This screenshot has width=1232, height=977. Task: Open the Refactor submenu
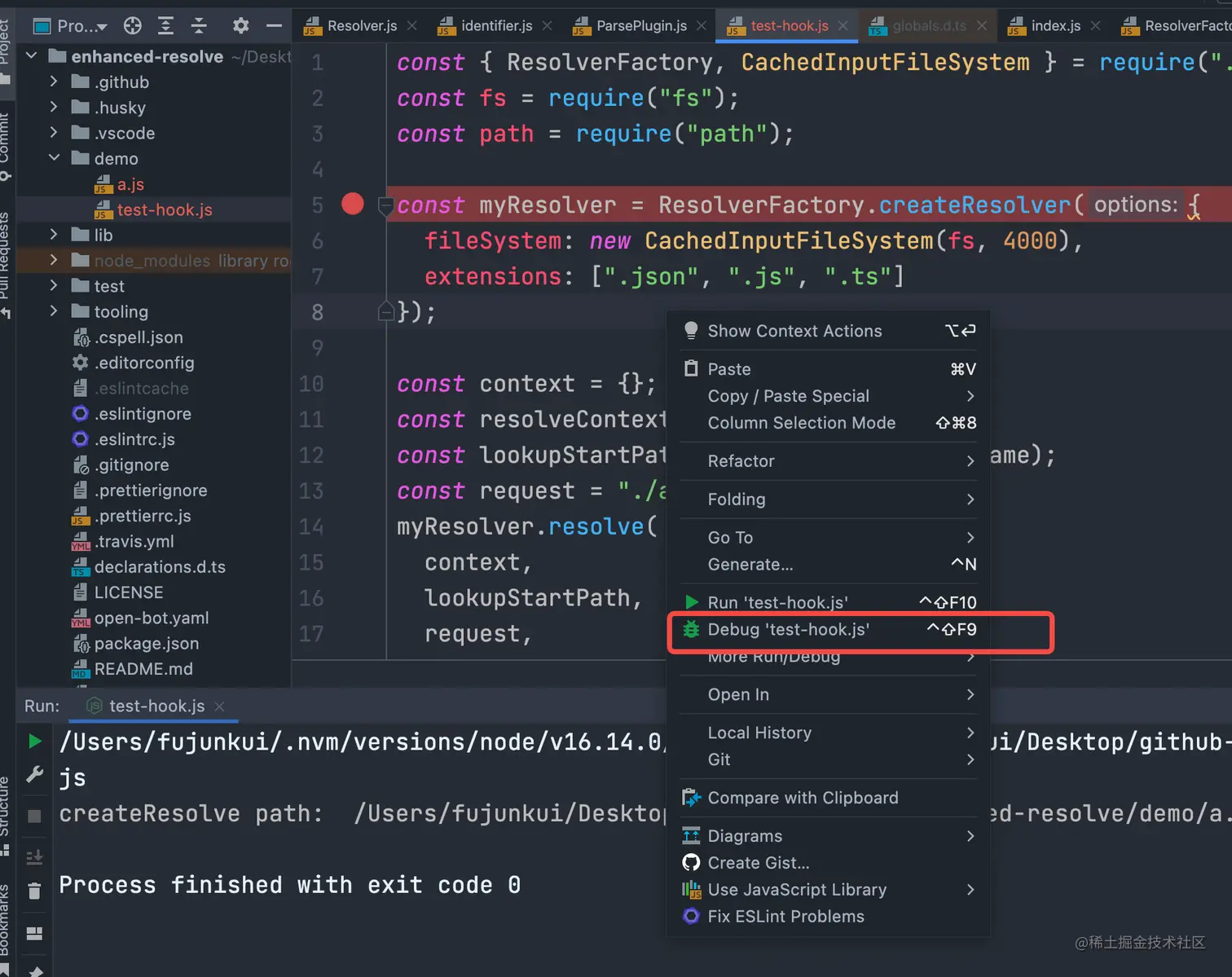pyautogui.click(x=741, y=461)
